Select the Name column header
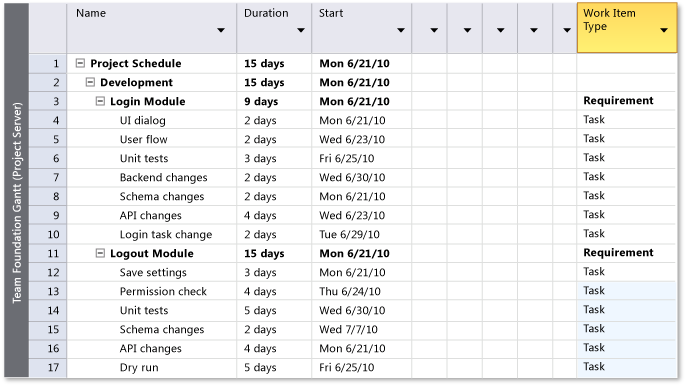 click(x=152, y=28)
